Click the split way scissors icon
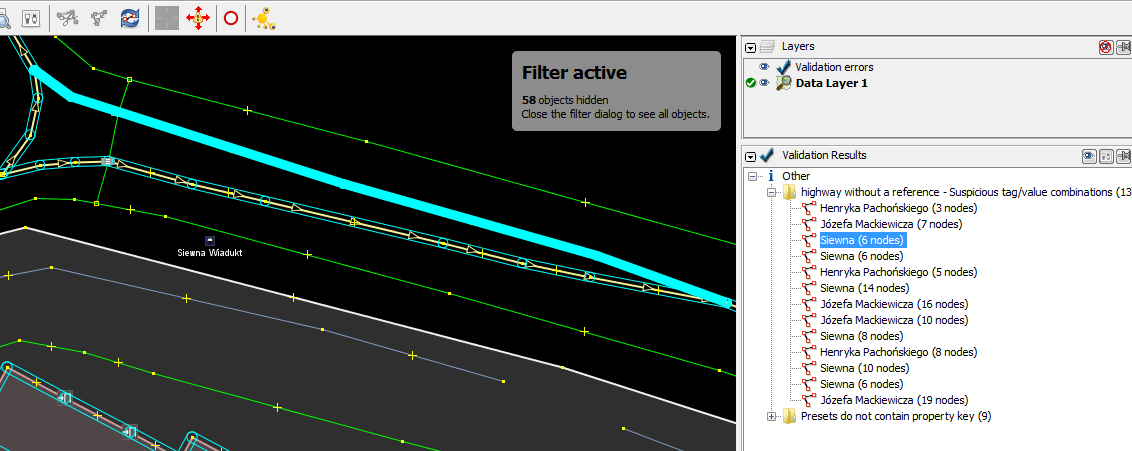Screen dimensions: 1132x451 [x=68, y=18]
